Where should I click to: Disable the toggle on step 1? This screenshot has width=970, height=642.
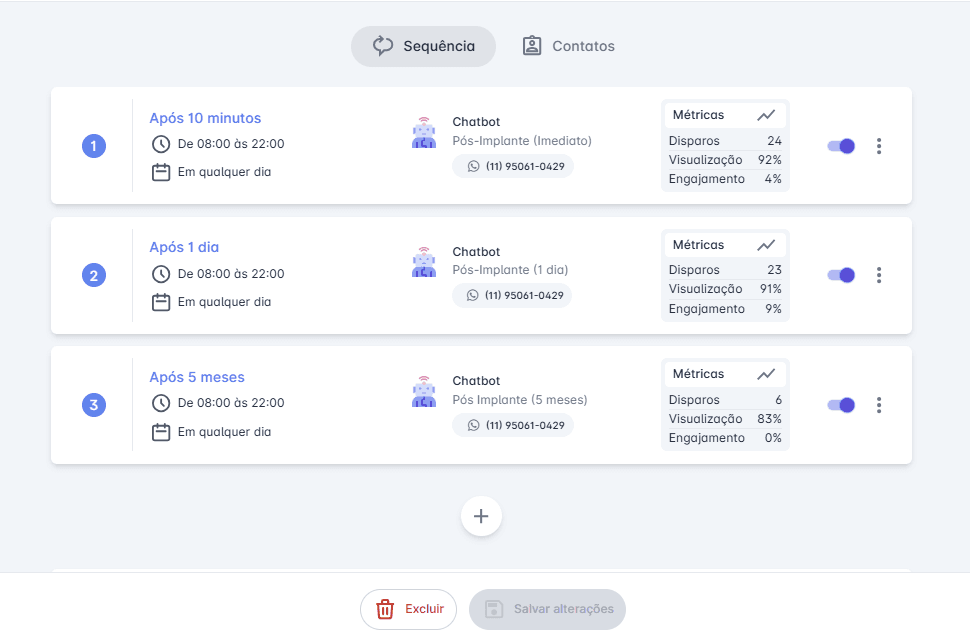(840, 145)
